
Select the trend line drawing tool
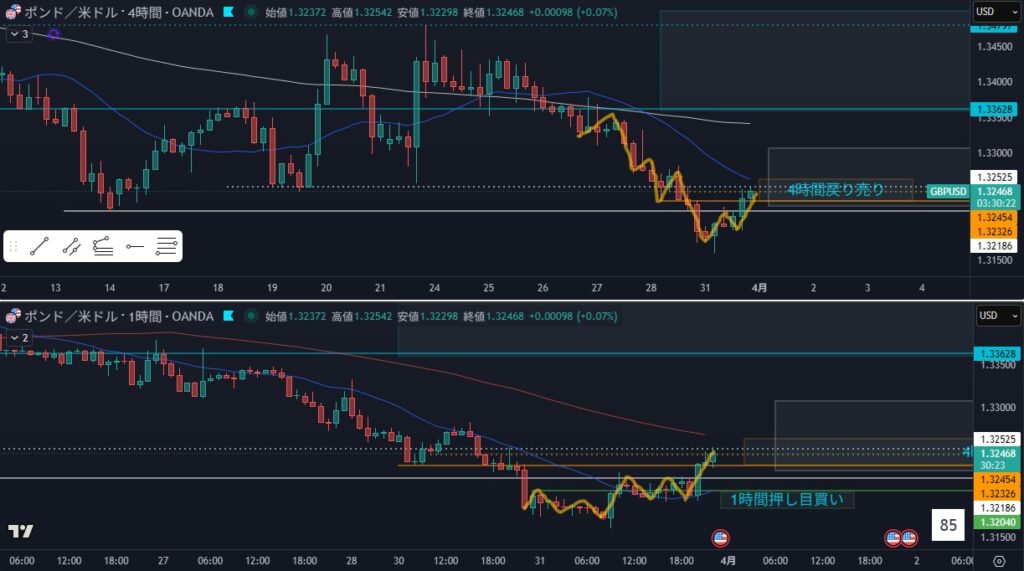point(40,245)
